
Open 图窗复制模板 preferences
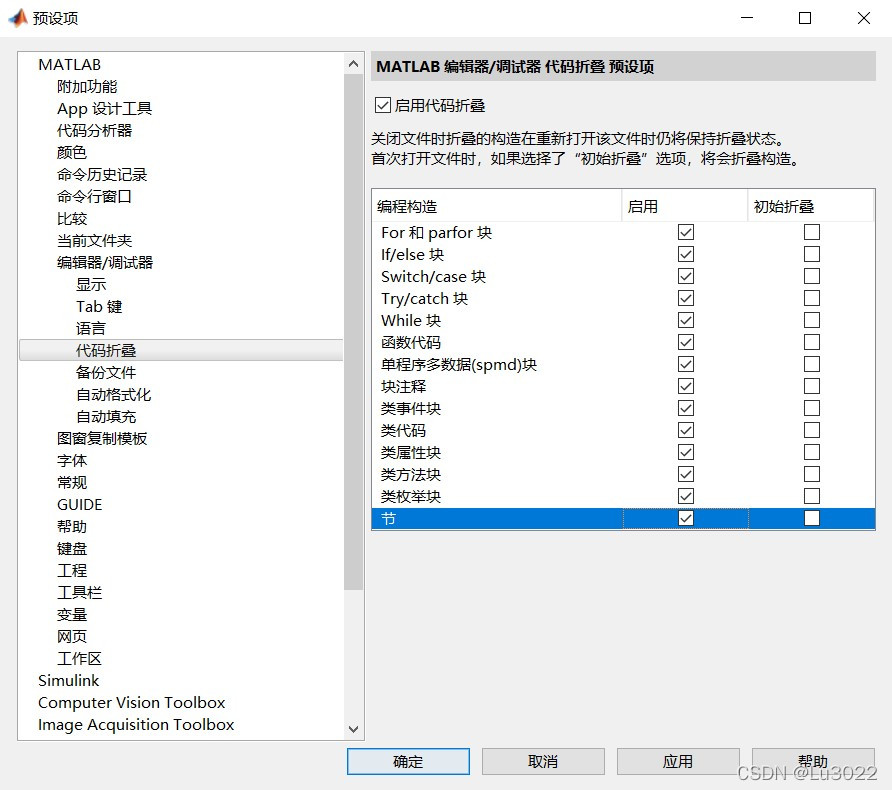[x=102, y=439]
